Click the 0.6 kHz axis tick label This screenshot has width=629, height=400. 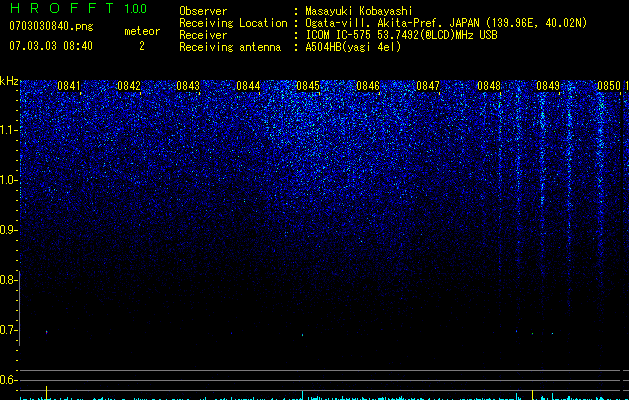(7, 380)
